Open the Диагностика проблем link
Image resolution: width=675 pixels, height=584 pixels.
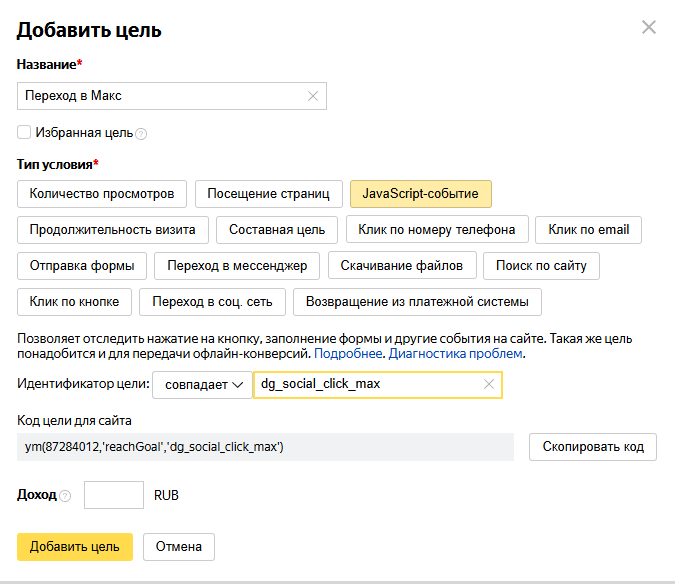[x=455, y=354]
